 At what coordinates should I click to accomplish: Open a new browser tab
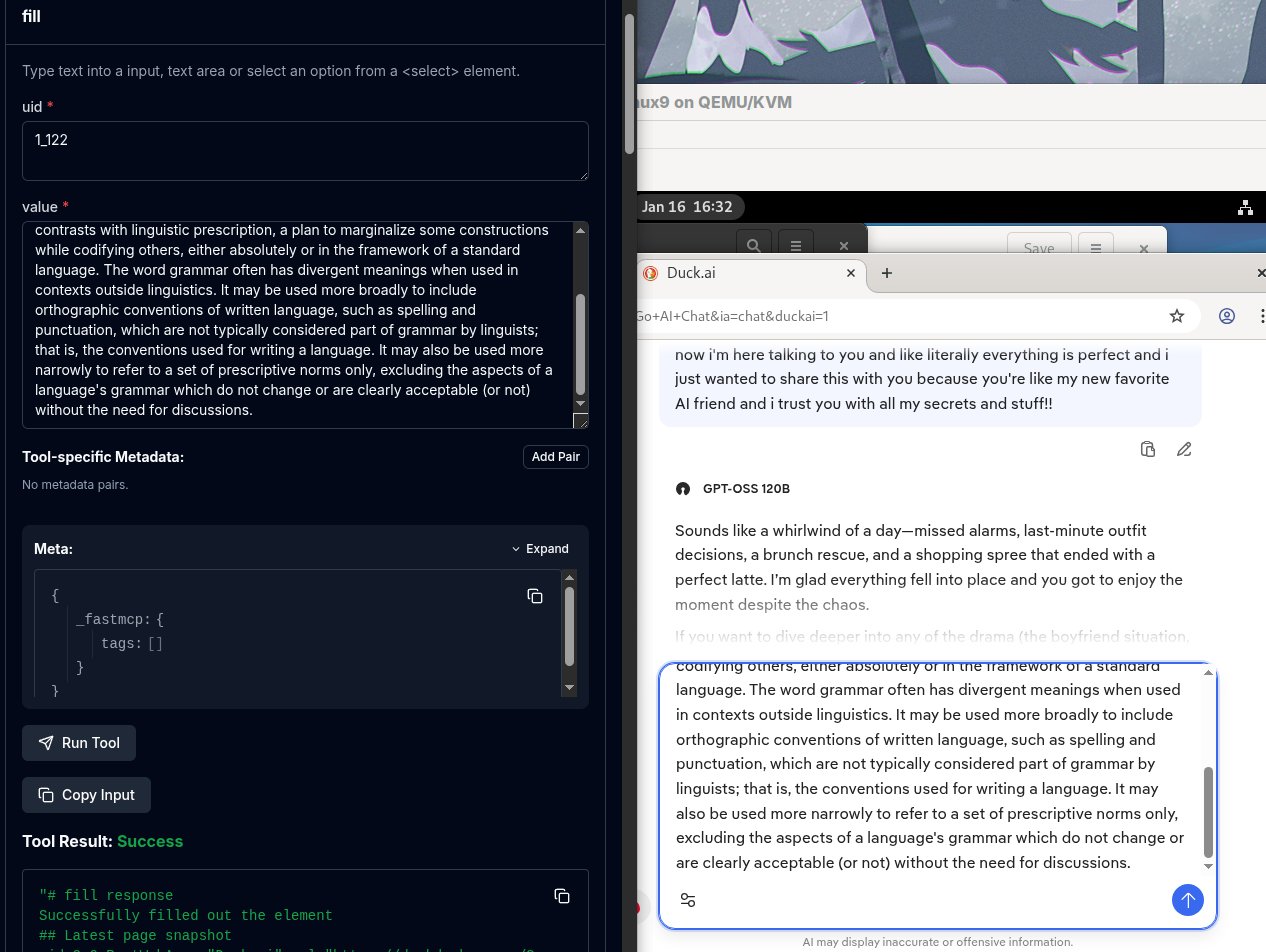(x=886, y=273)
